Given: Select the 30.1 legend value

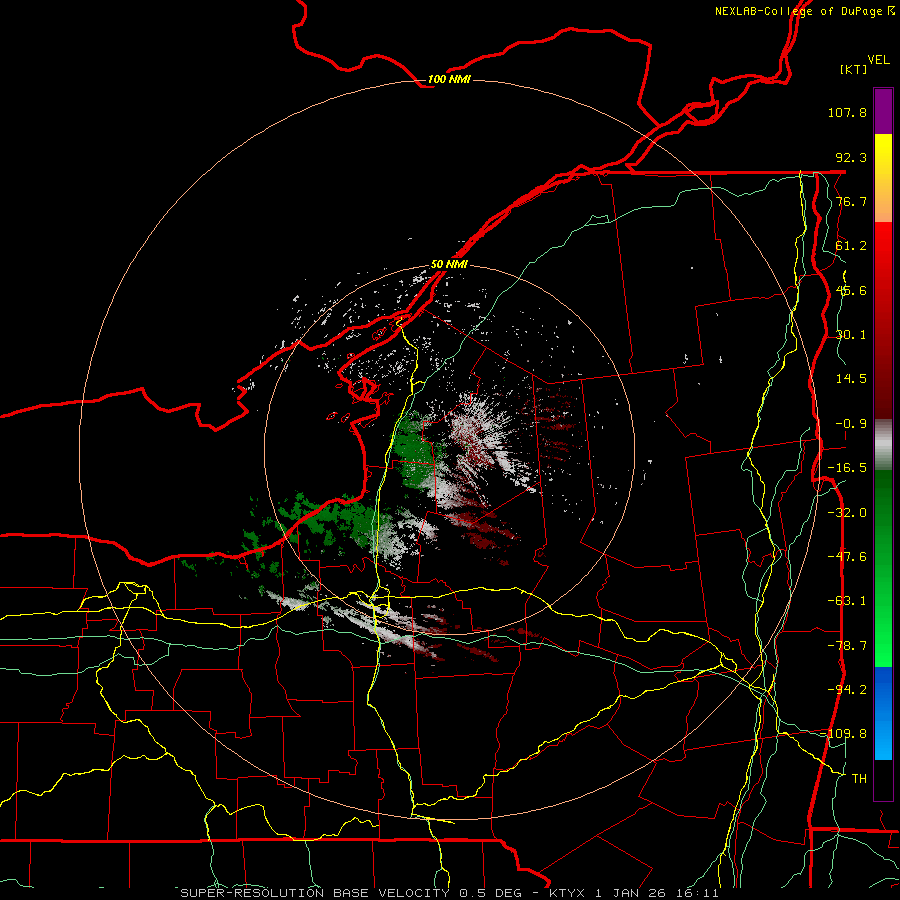Looking at the screenshot, I should [851, 335].
